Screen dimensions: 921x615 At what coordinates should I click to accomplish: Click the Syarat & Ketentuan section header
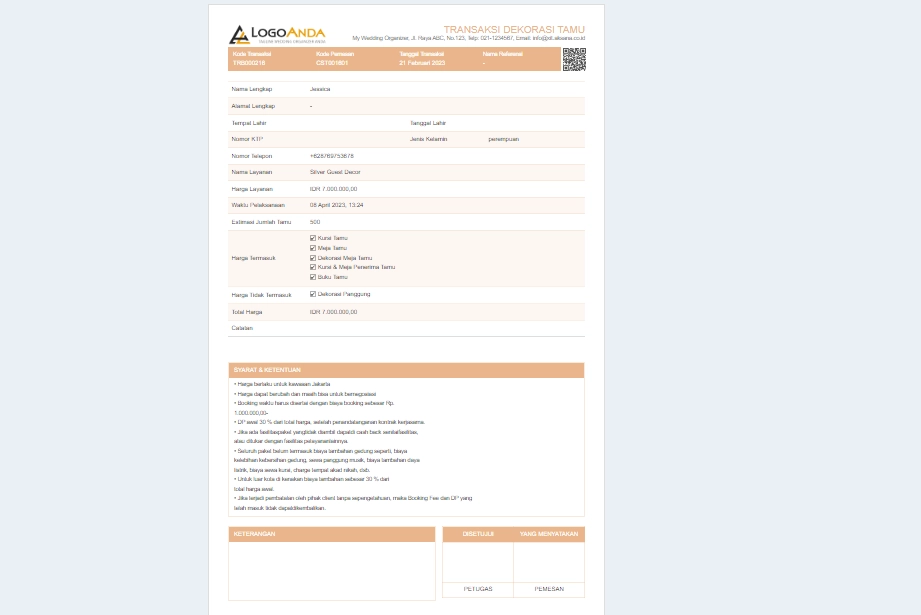(x=267, y=370)
